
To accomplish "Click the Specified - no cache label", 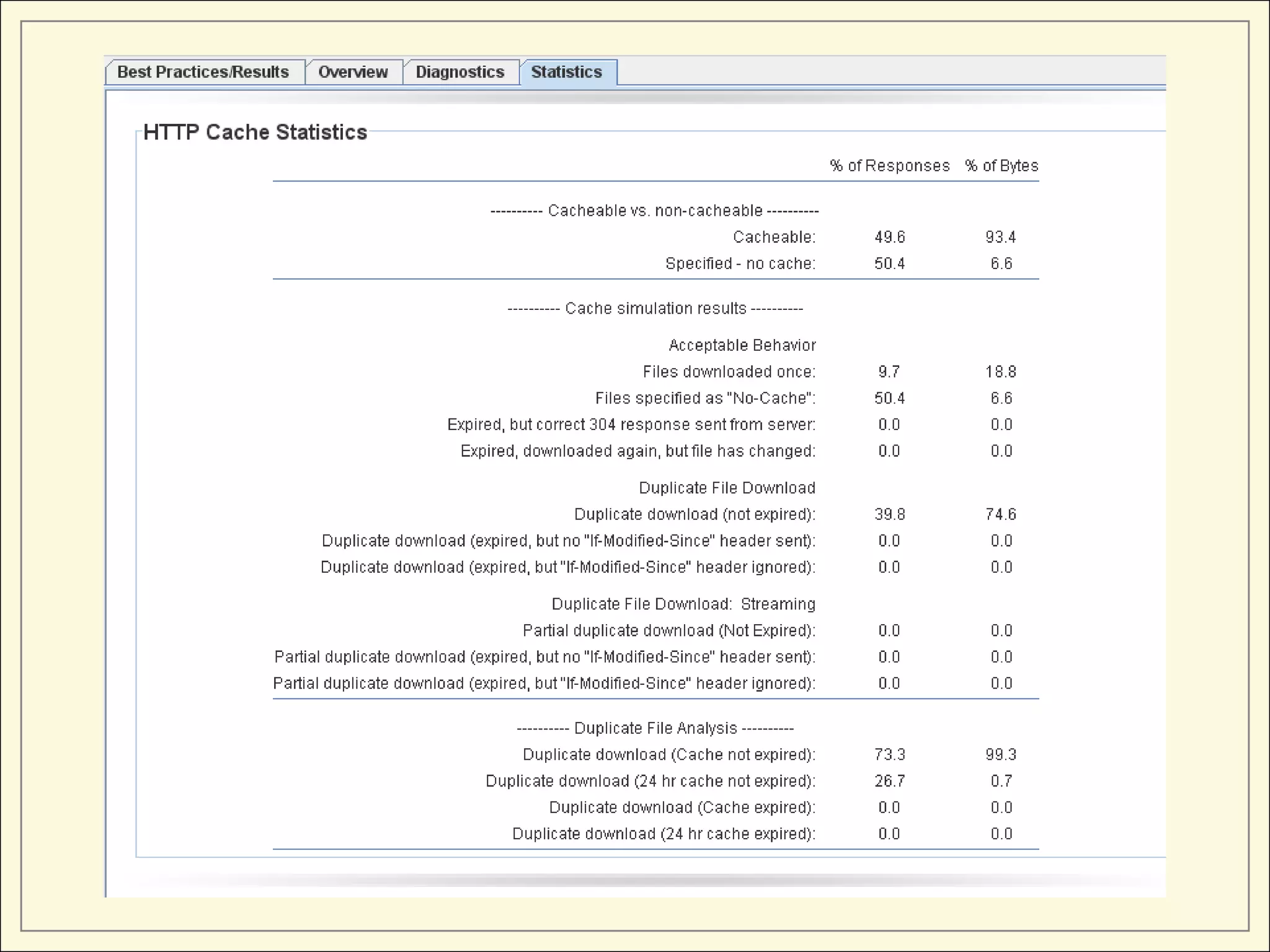I will point(740,263).
